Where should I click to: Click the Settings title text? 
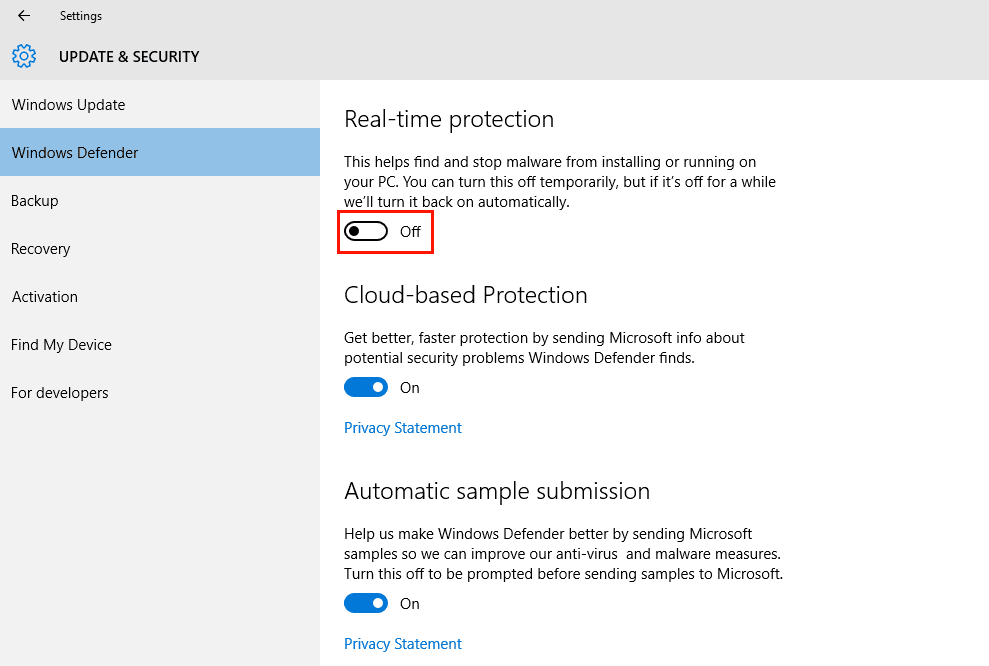coord(81,16)
